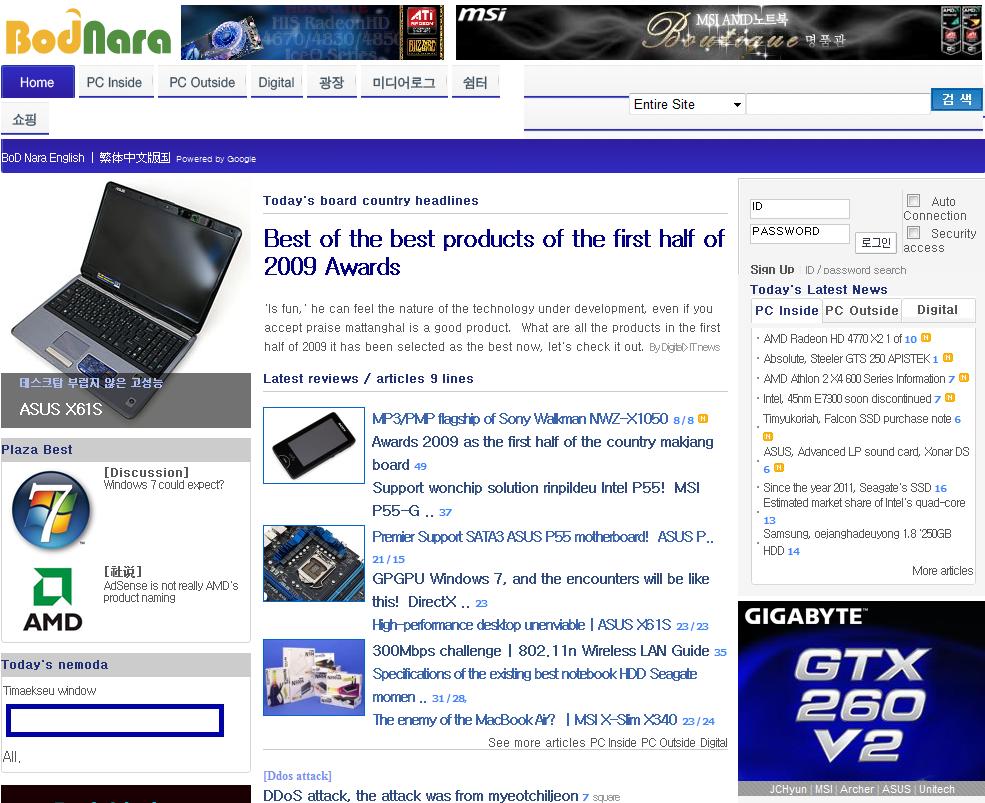
Task: Open the HIS Radeon HD ATI banner ad
Action: (312, 33)
